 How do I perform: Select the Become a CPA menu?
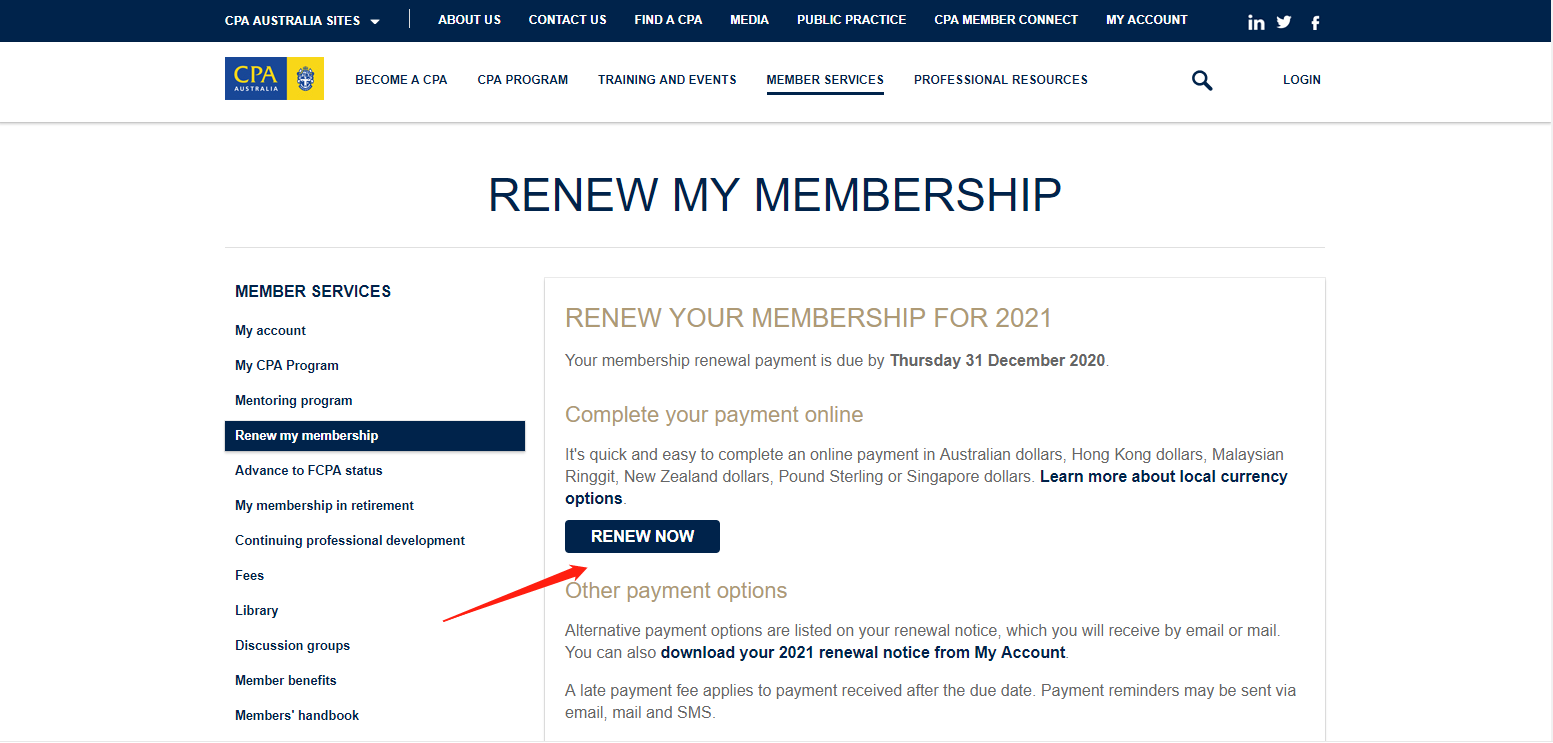tap(401, 80)
